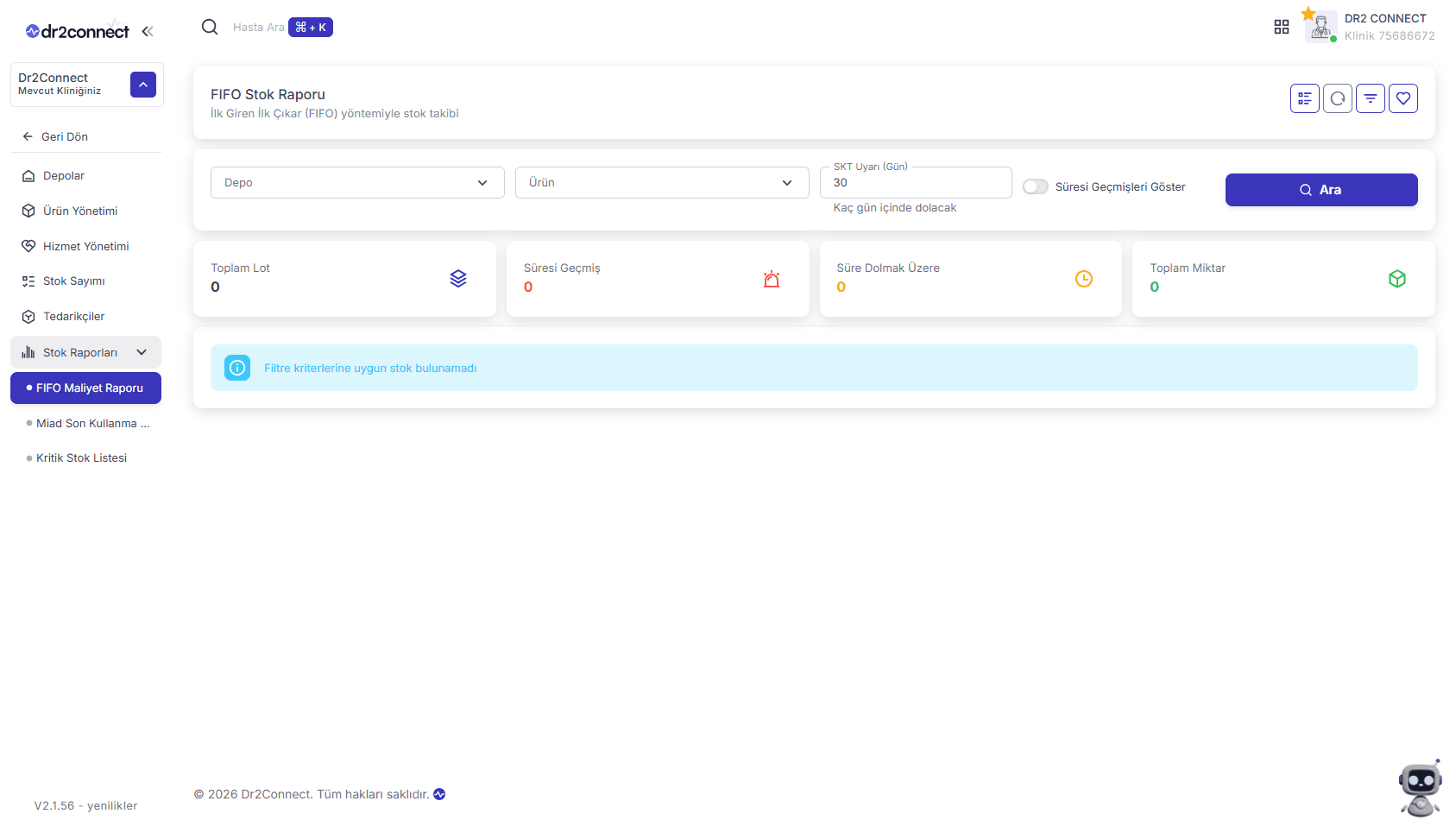Click the list view icon button
1456x820 pixels.
click(x=1305, y=98)
